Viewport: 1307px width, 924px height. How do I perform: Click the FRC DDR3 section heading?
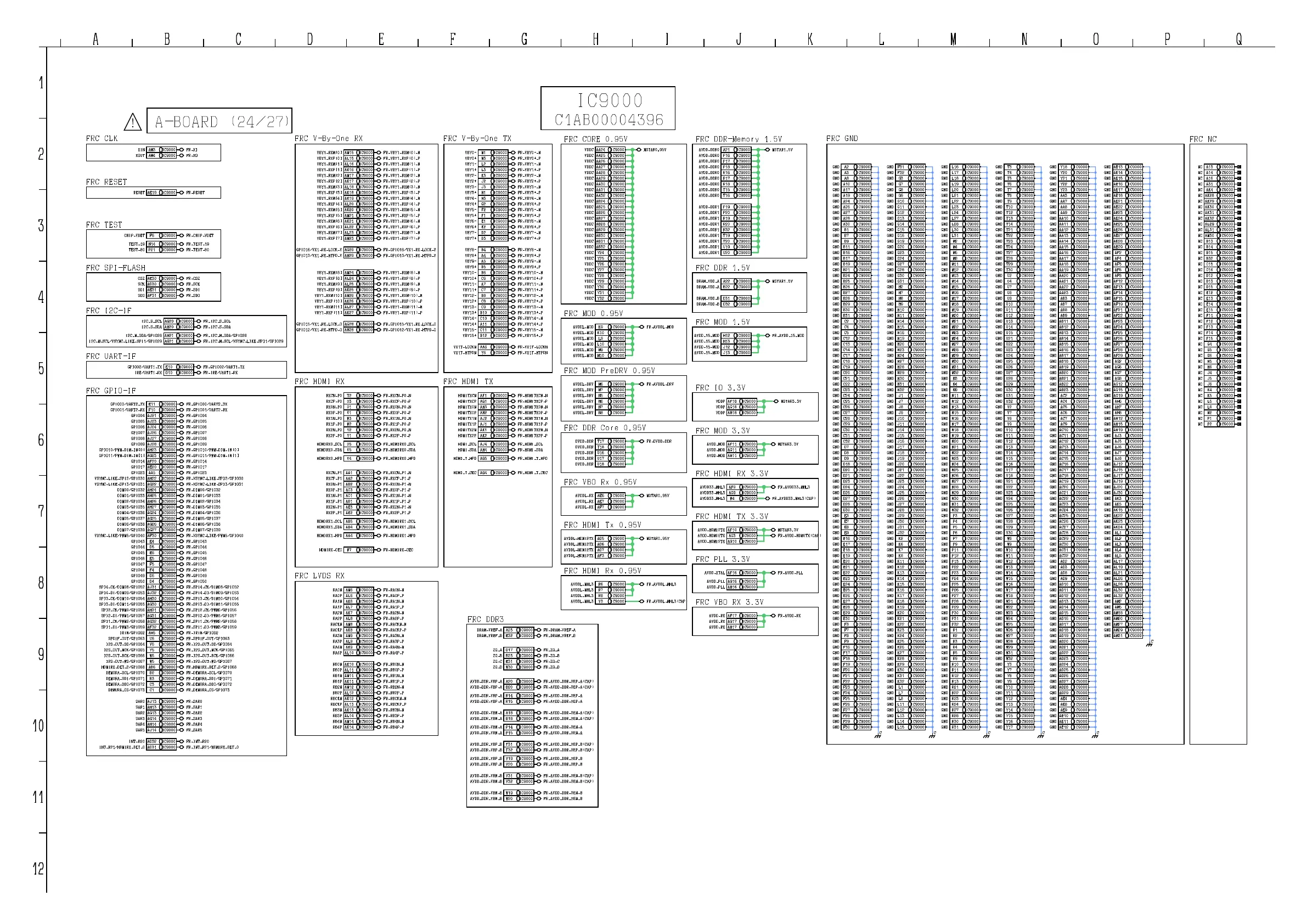(486, 619)
